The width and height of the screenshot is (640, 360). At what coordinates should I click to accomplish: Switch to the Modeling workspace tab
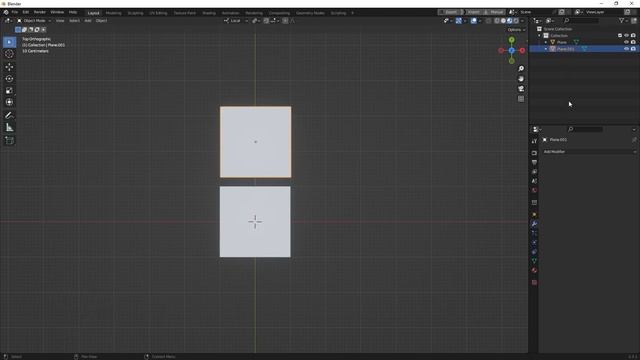(x=113, y=13)
